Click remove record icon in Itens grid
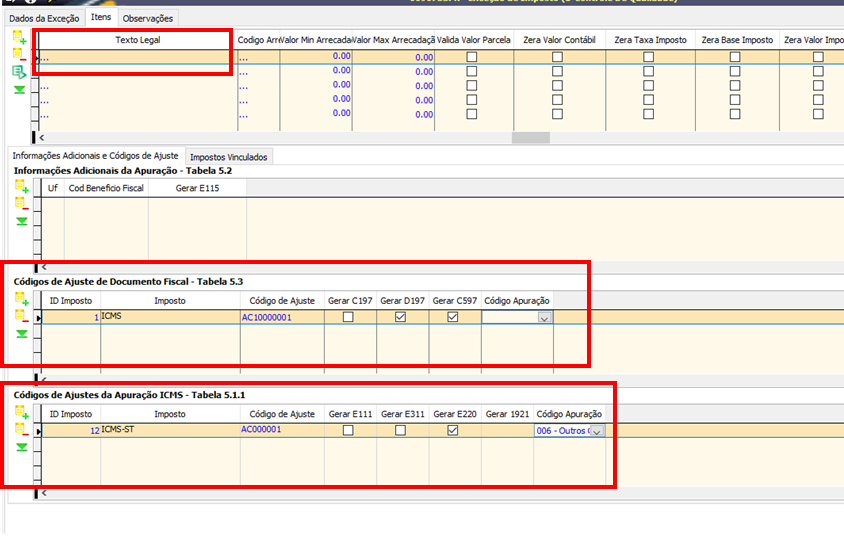Image resolution: width=844 pixels, height=538 pixels. coord(20,54)
